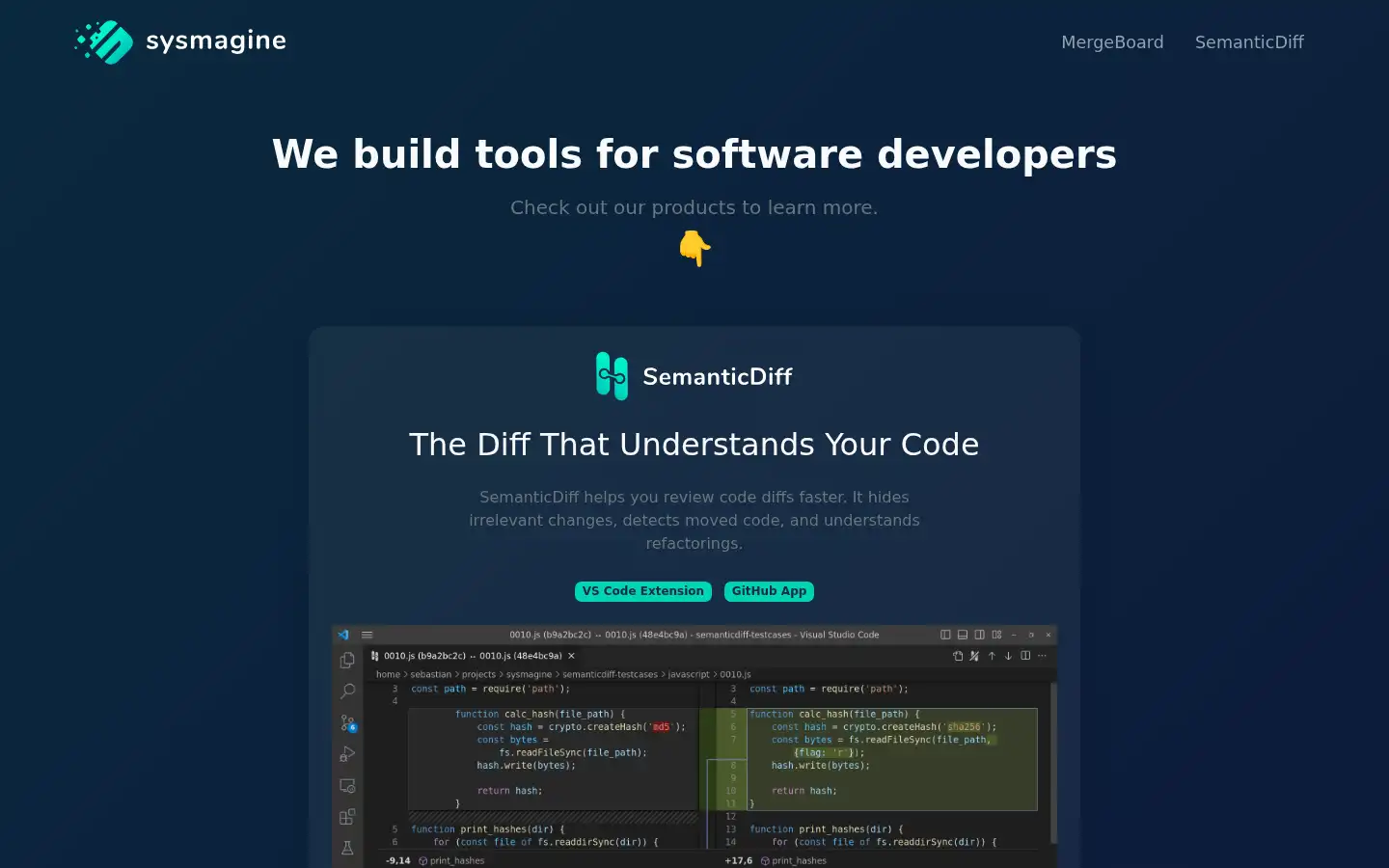
Task: Click the Open File icon in editor toolbar
Action: [958, 656]
